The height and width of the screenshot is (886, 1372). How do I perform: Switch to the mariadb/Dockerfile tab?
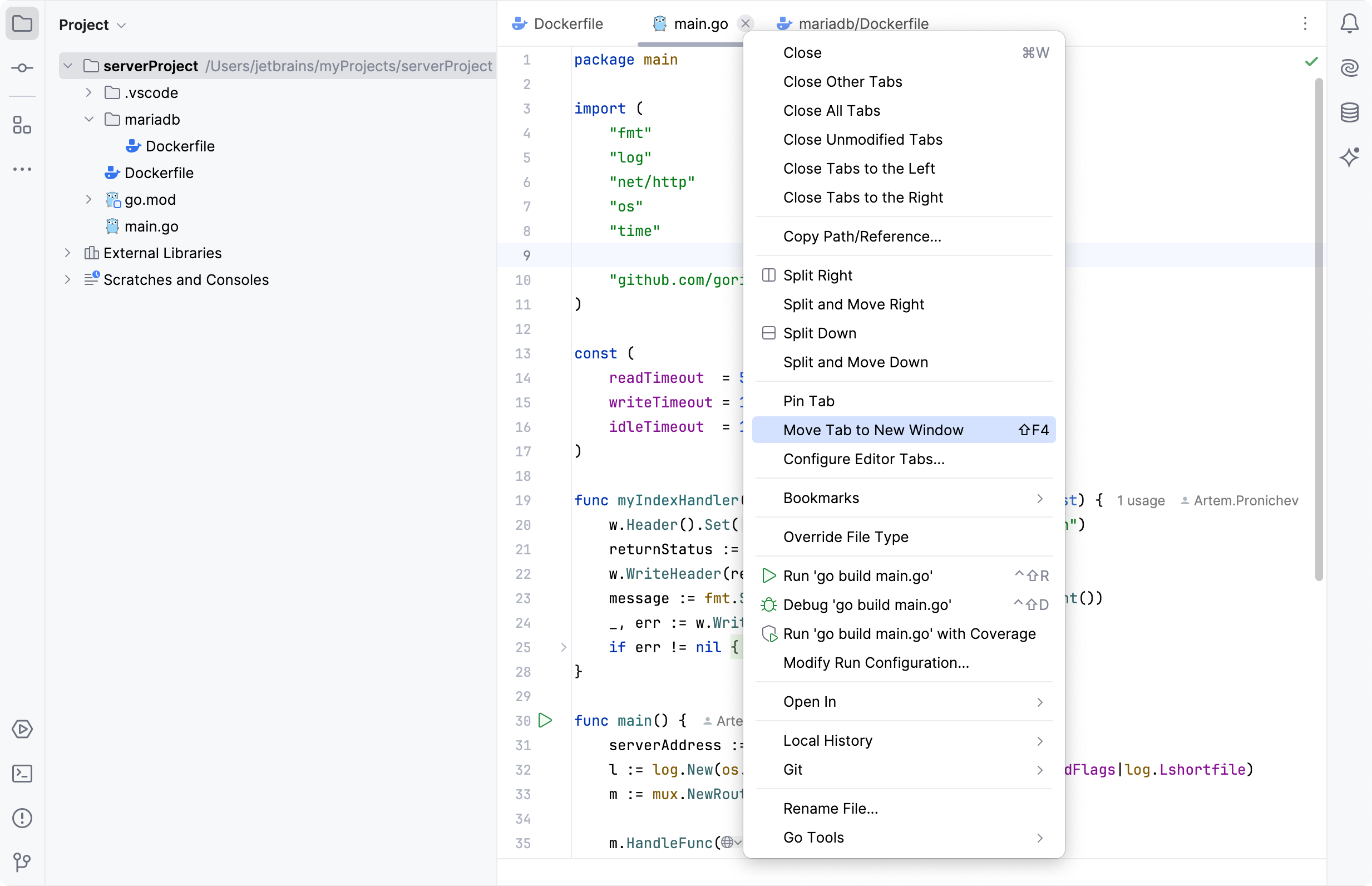(862, 23)
